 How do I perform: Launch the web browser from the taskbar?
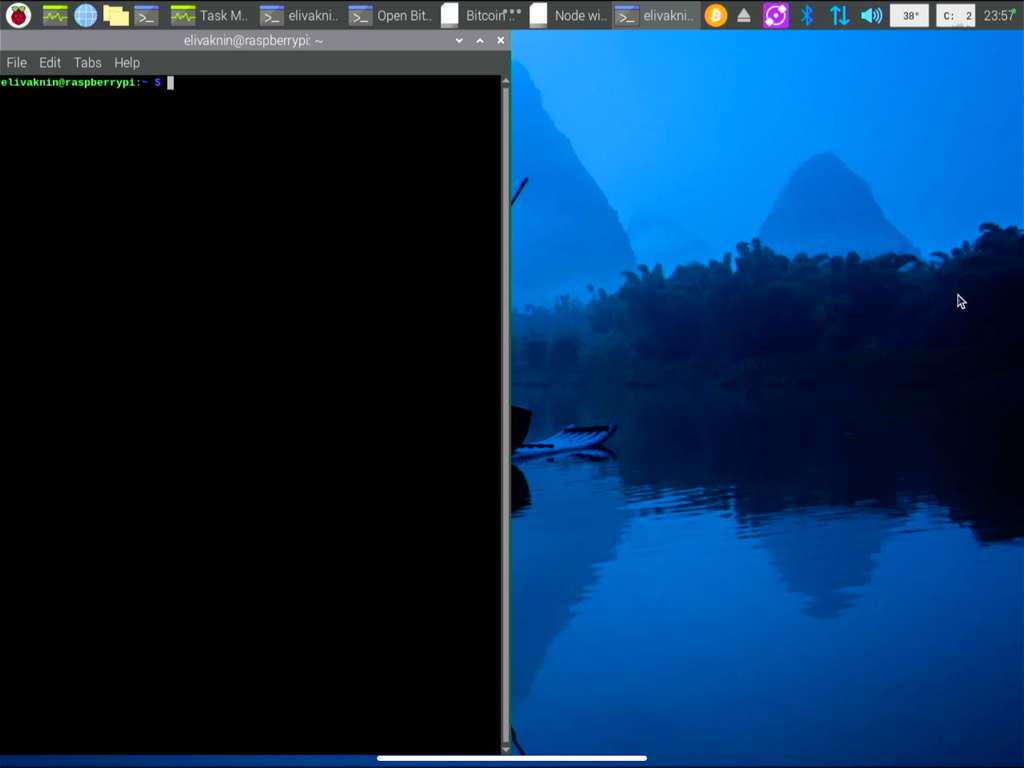pos(85,15)
